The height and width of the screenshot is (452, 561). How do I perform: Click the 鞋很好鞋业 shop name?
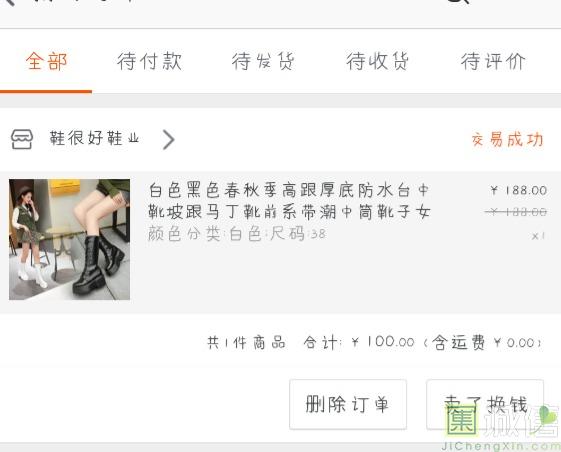point(94,138)
